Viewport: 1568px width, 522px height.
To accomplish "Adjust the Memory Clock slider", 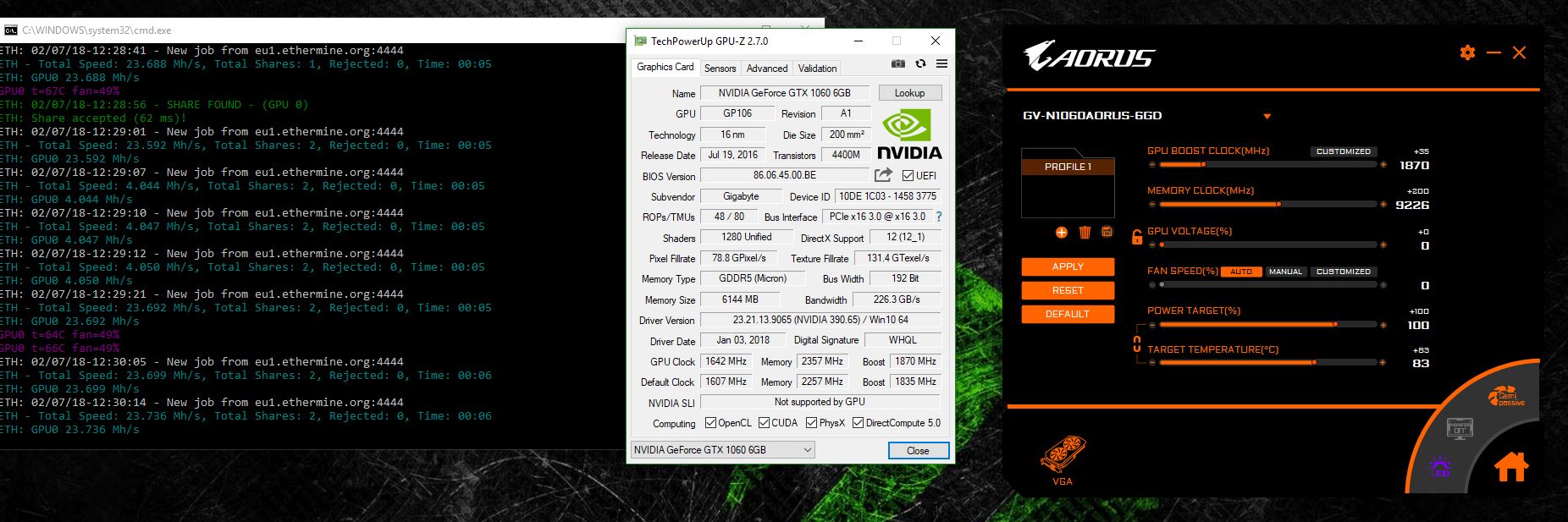I will click(x=1267, y=205).
